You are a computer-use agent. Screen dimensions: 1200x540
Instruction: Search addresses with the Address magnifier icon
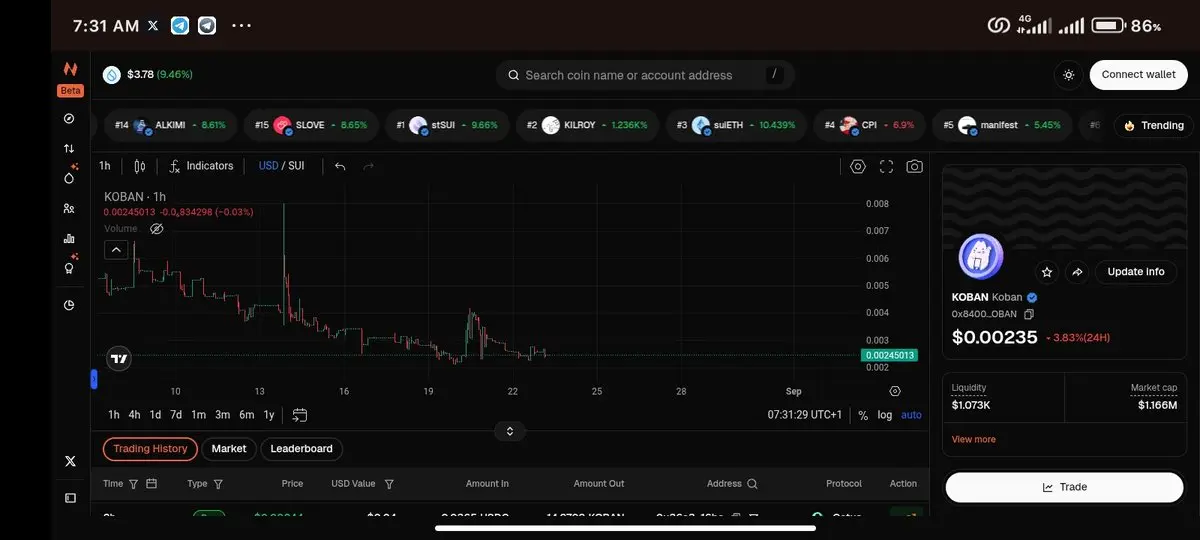coord(752,484)
